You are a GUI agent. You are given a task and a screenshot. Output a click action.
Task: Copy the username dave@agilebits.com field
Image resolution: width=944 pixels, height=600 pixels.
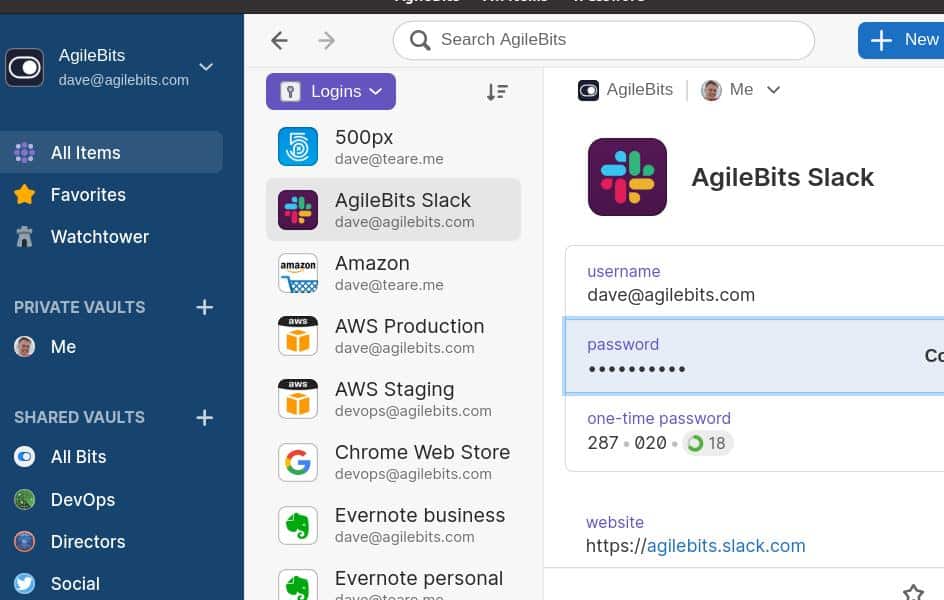[754, 283]
